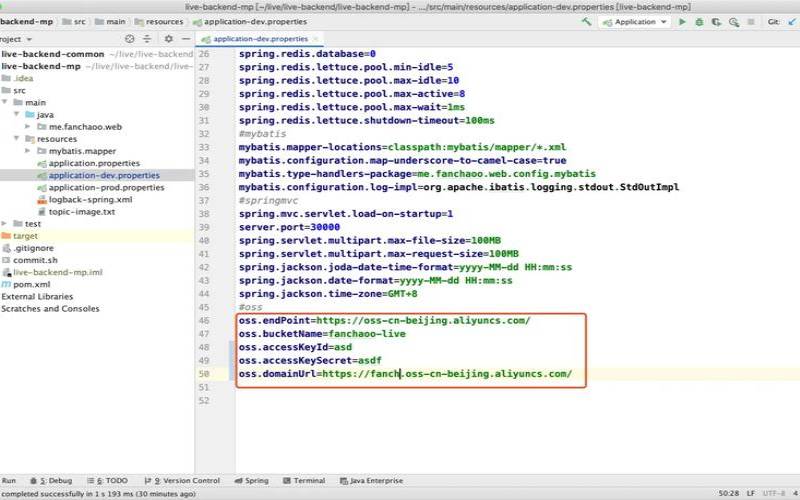
Task: Click line number 38 in gutter
Action: click(x=204, y=214)
